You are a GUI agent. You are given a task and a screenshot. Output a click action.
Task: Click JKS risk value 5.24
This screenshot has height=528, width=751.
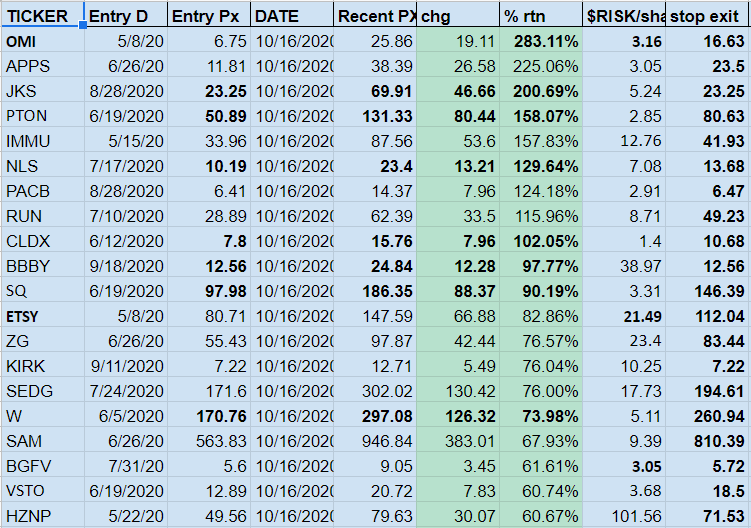[624, 91]
